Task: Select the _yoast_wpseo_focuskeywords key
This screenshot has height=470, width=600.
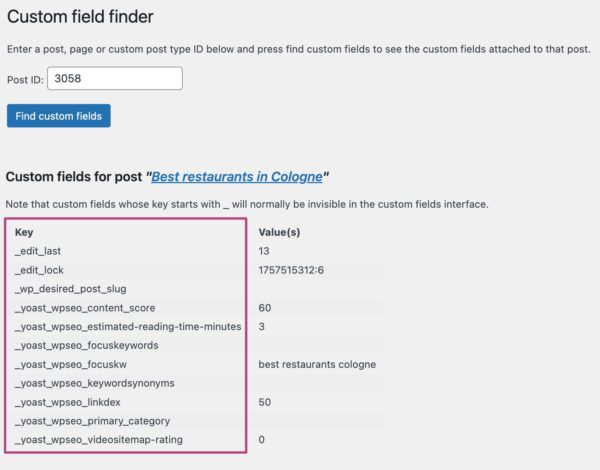Action: pyautogui.click(x=87, y=346)
